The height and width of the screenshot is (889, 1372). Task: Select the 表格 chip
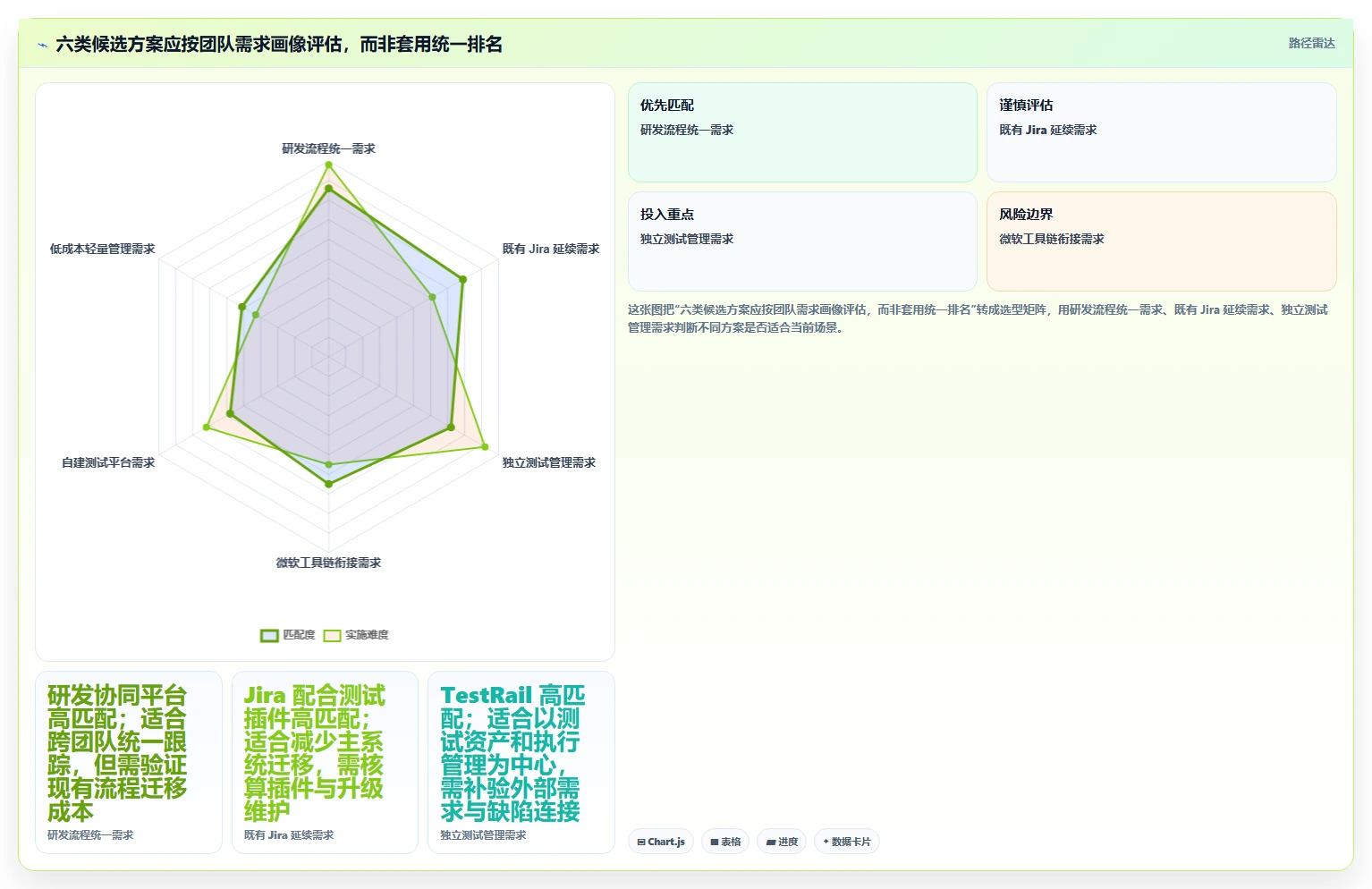click(x=725, y=842)
